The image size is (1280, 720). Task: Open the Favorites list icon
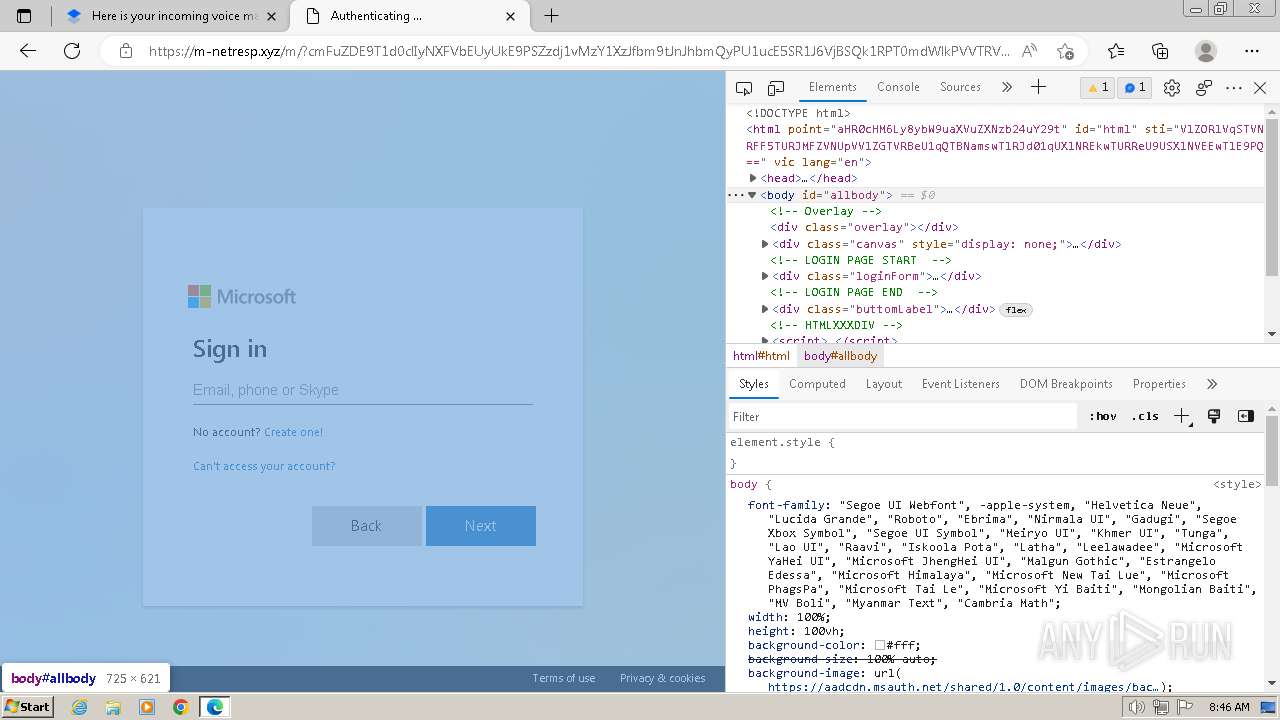coord(1116,51)
